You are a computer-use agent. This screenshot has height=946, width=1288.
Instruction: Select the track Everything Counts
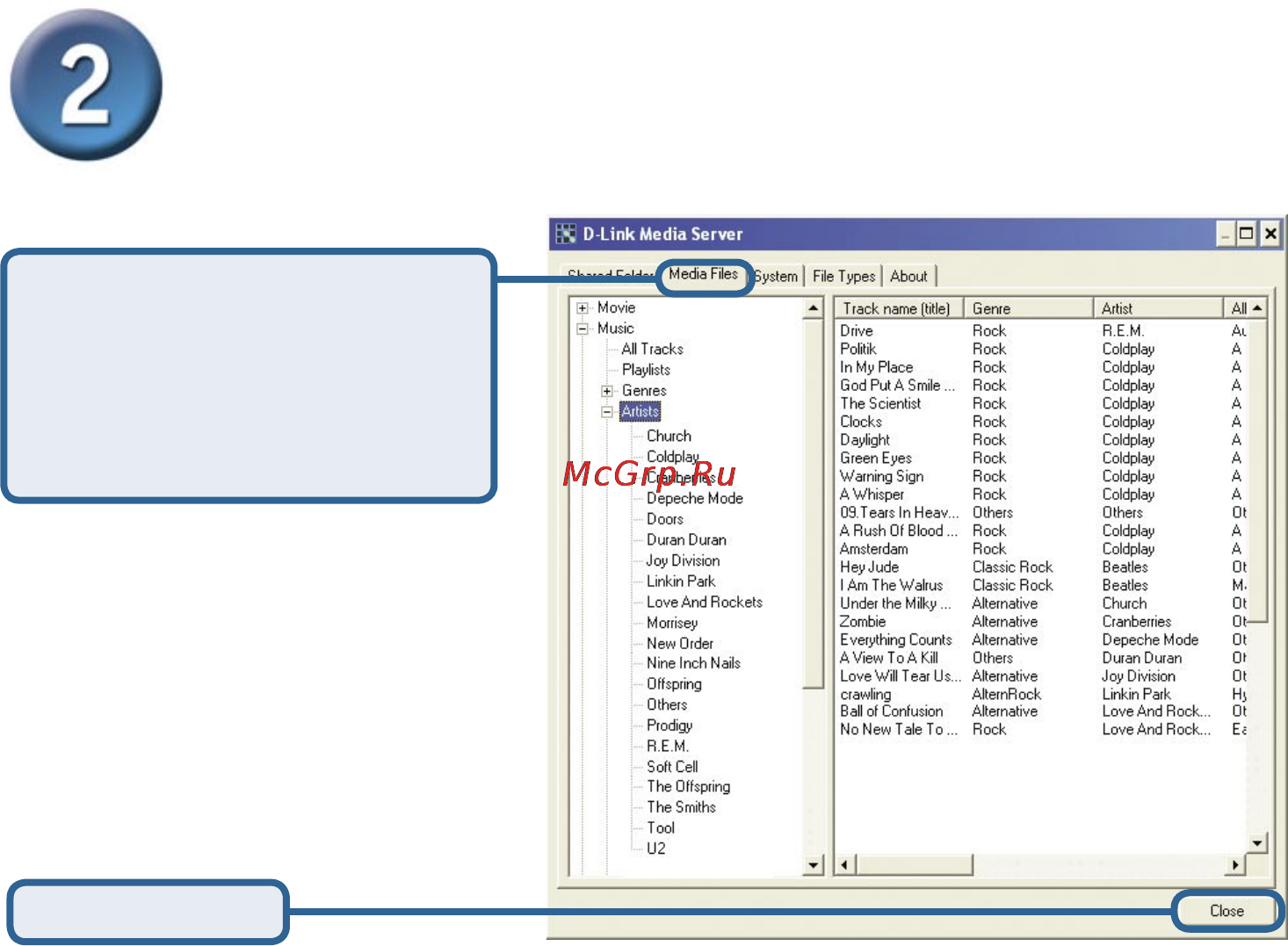pos(896,640)
